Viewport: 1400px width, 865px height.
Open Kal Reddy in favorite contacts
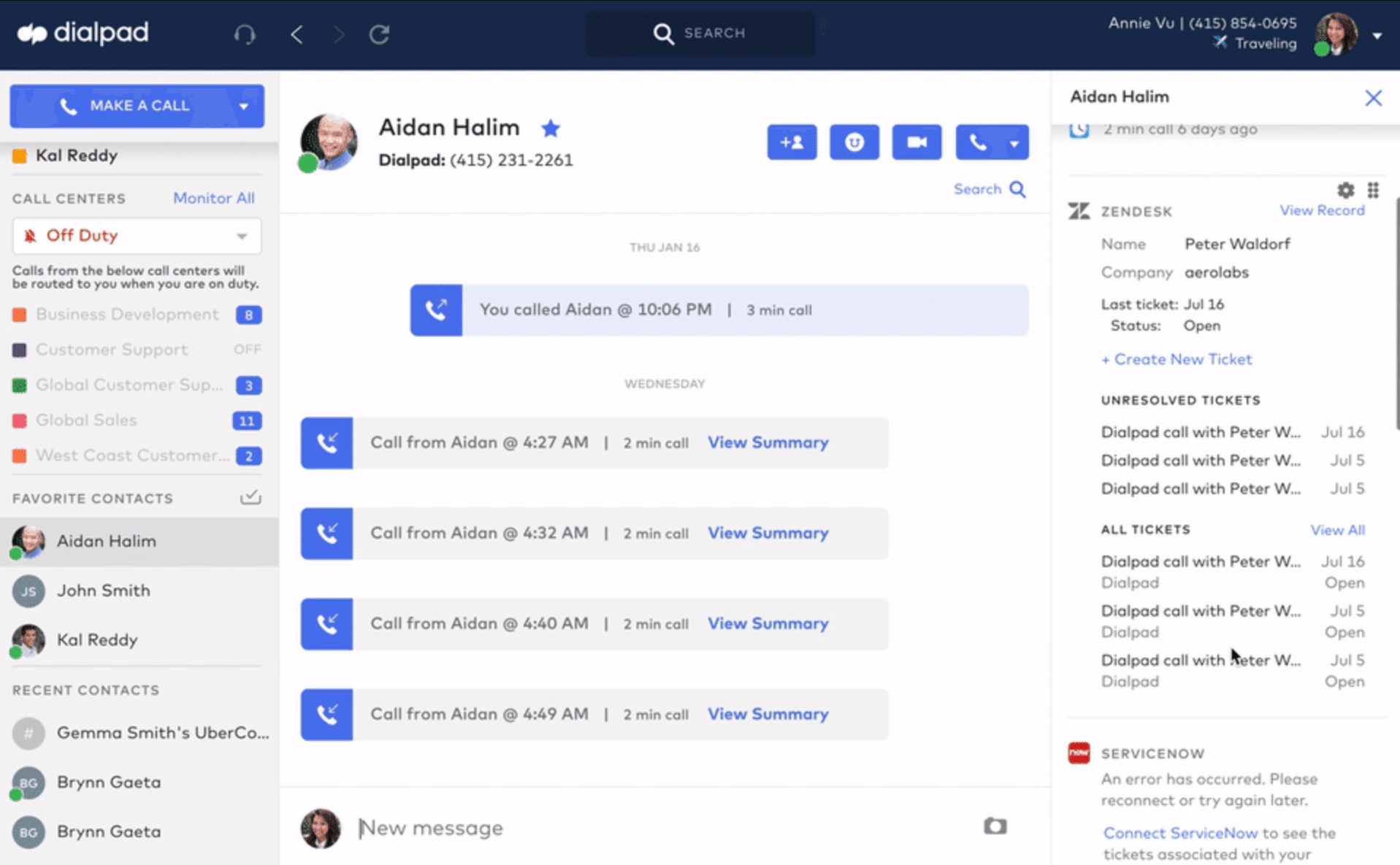[139, 640]
